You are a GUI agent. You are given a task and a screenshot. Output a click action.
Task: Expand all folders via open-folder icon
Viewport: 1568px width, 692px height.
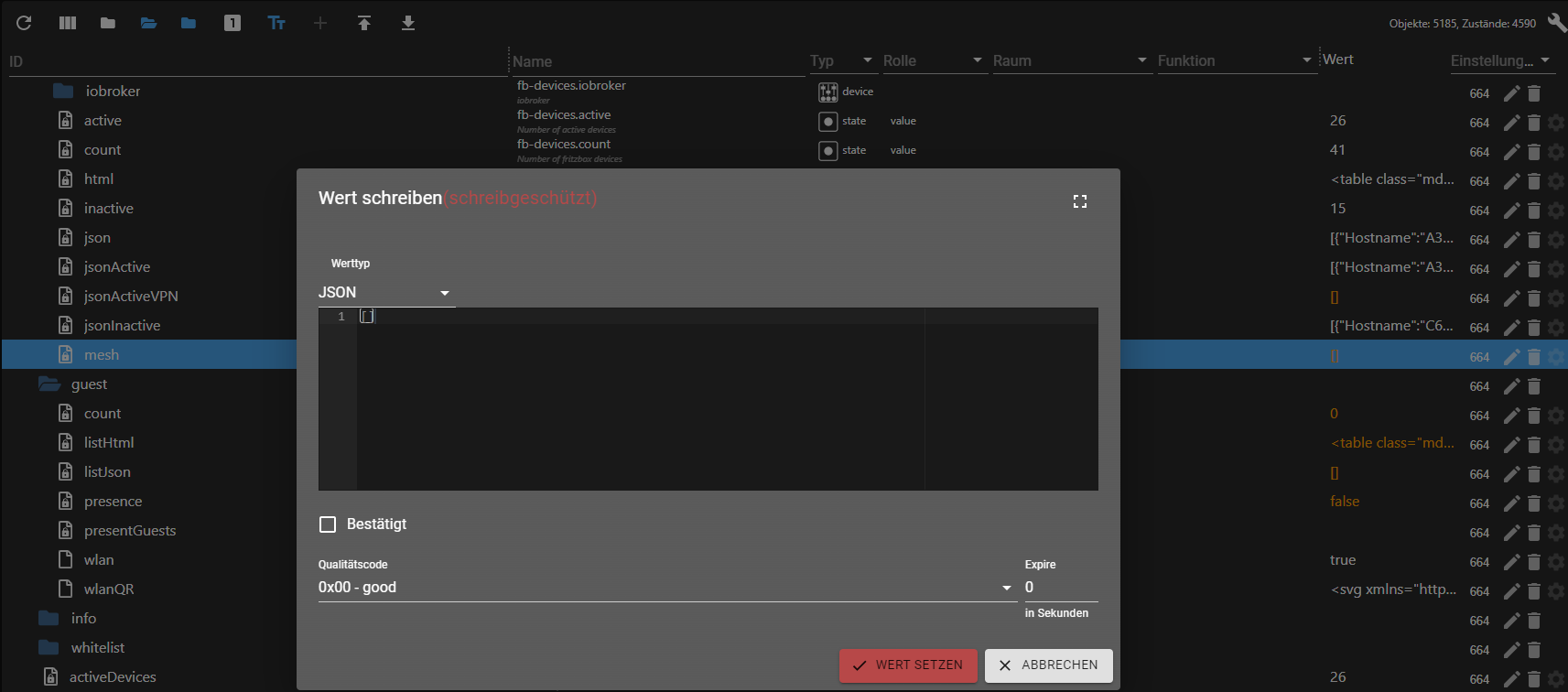148,23
